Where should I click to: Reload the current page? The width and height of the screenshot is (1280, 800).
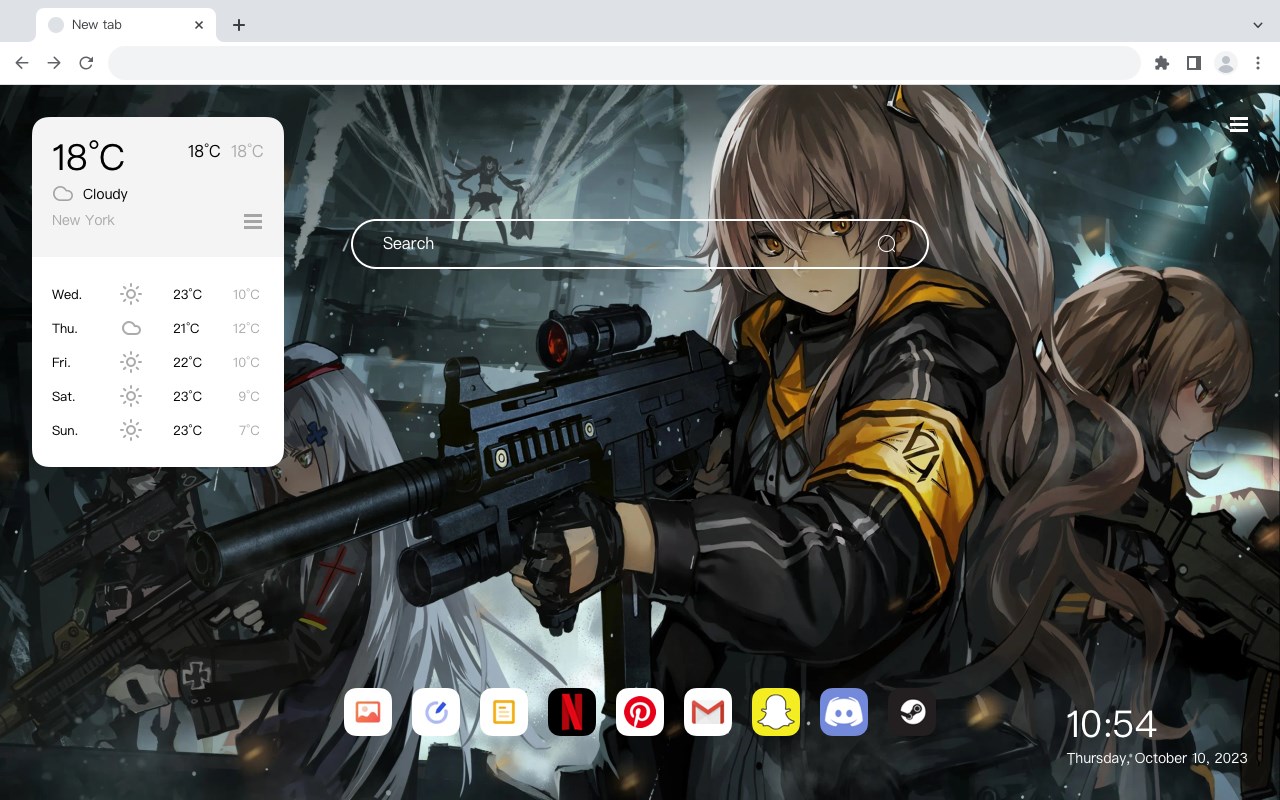(x=86, y=63)
